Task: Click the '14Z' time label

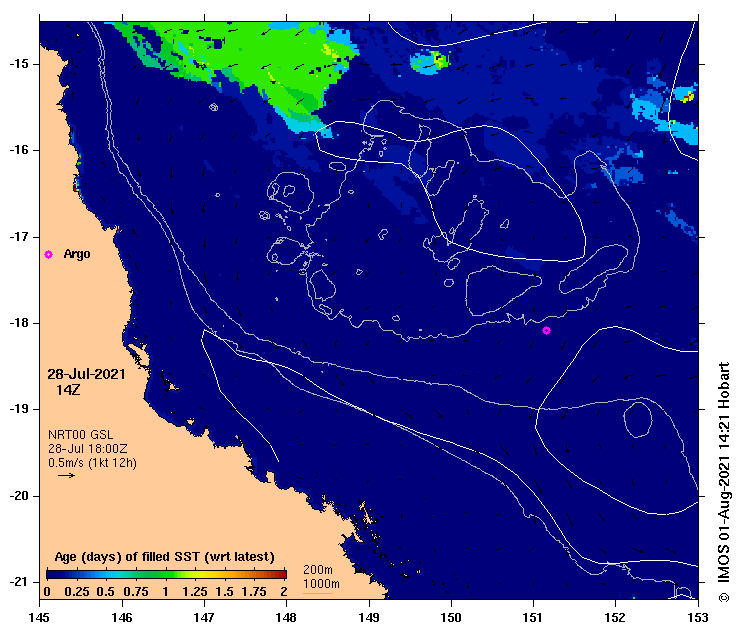Action: pos(68,390)
